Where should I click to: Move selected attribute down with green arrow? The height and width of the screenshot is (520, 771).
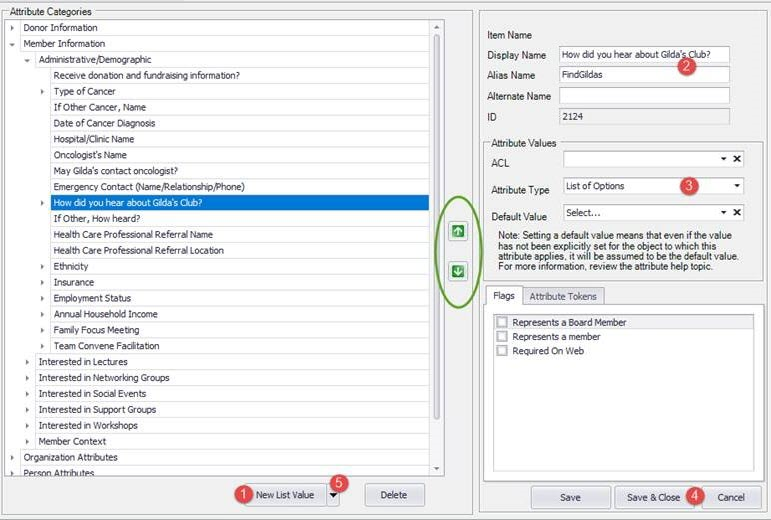458,271
